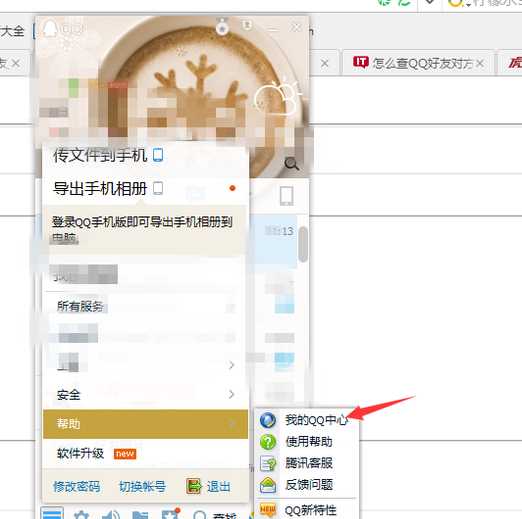
Task: Click the 腾讯客服 support icon
Action: coord(268,463)
